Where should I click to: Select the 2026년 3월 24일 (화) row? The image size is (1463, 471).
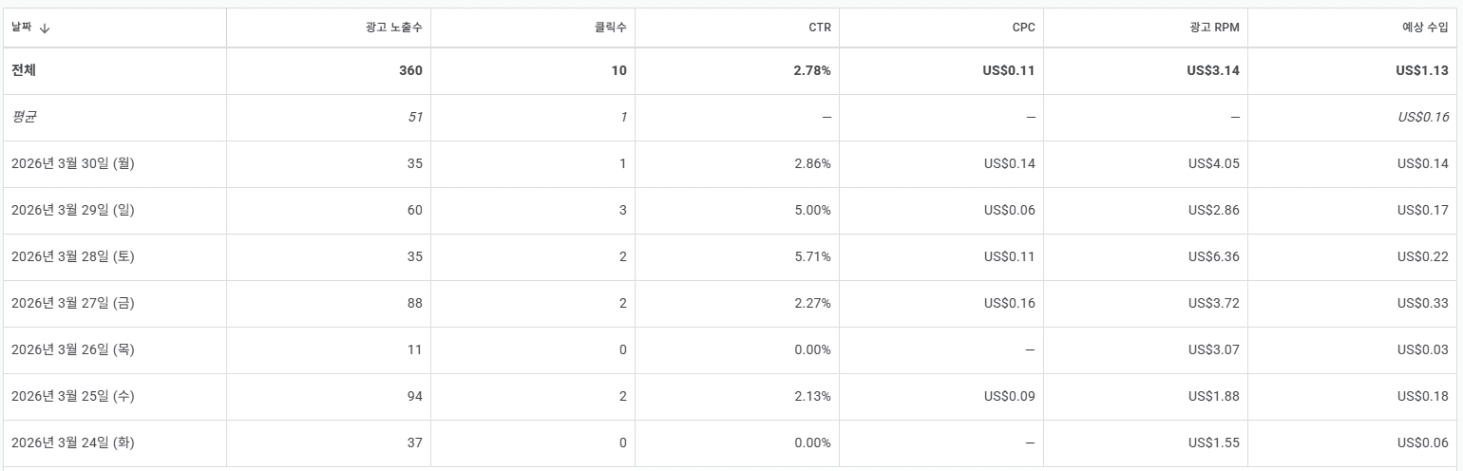click(73, 443)
